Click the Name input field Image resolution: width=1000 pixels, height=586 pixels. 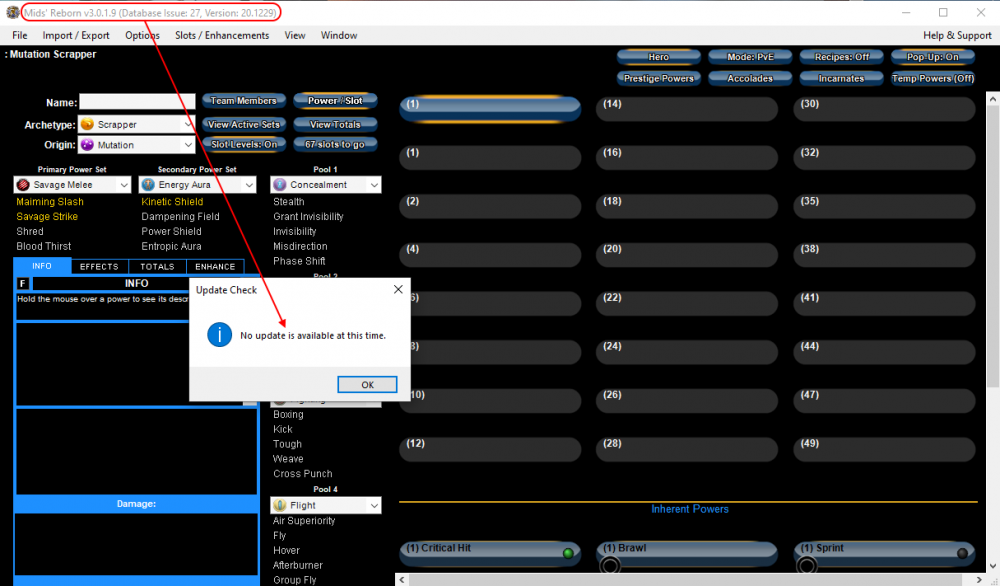click(137, 102)
